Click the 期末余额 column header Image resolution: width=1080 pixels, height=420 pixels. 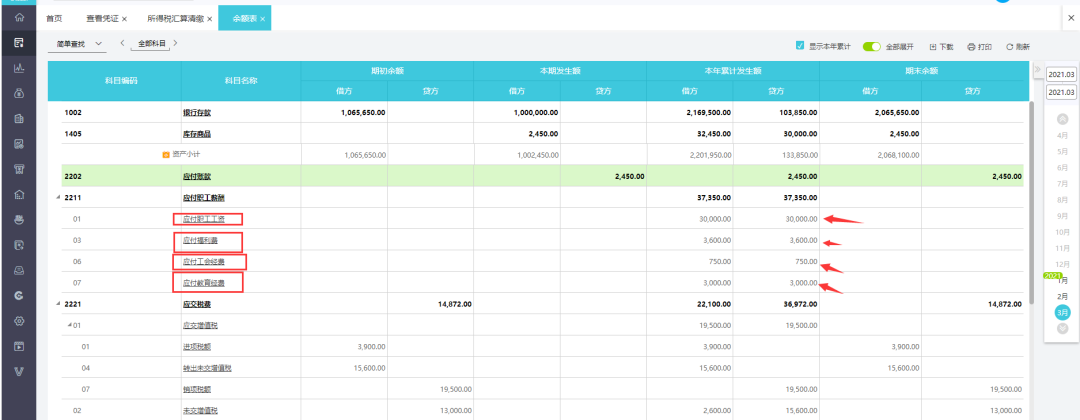(x=921, y=71)
